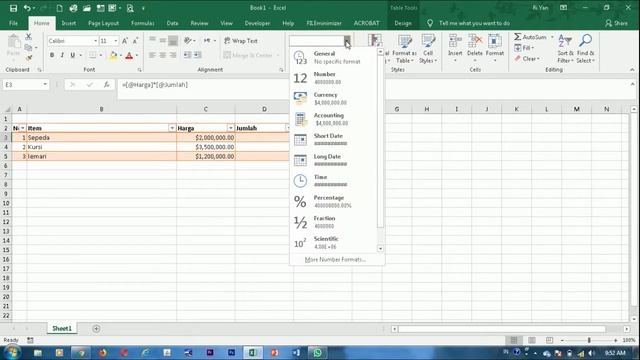Click Fill button in Editing group
The width and height of the screenshot is (640, 360).
pos(524,48)
